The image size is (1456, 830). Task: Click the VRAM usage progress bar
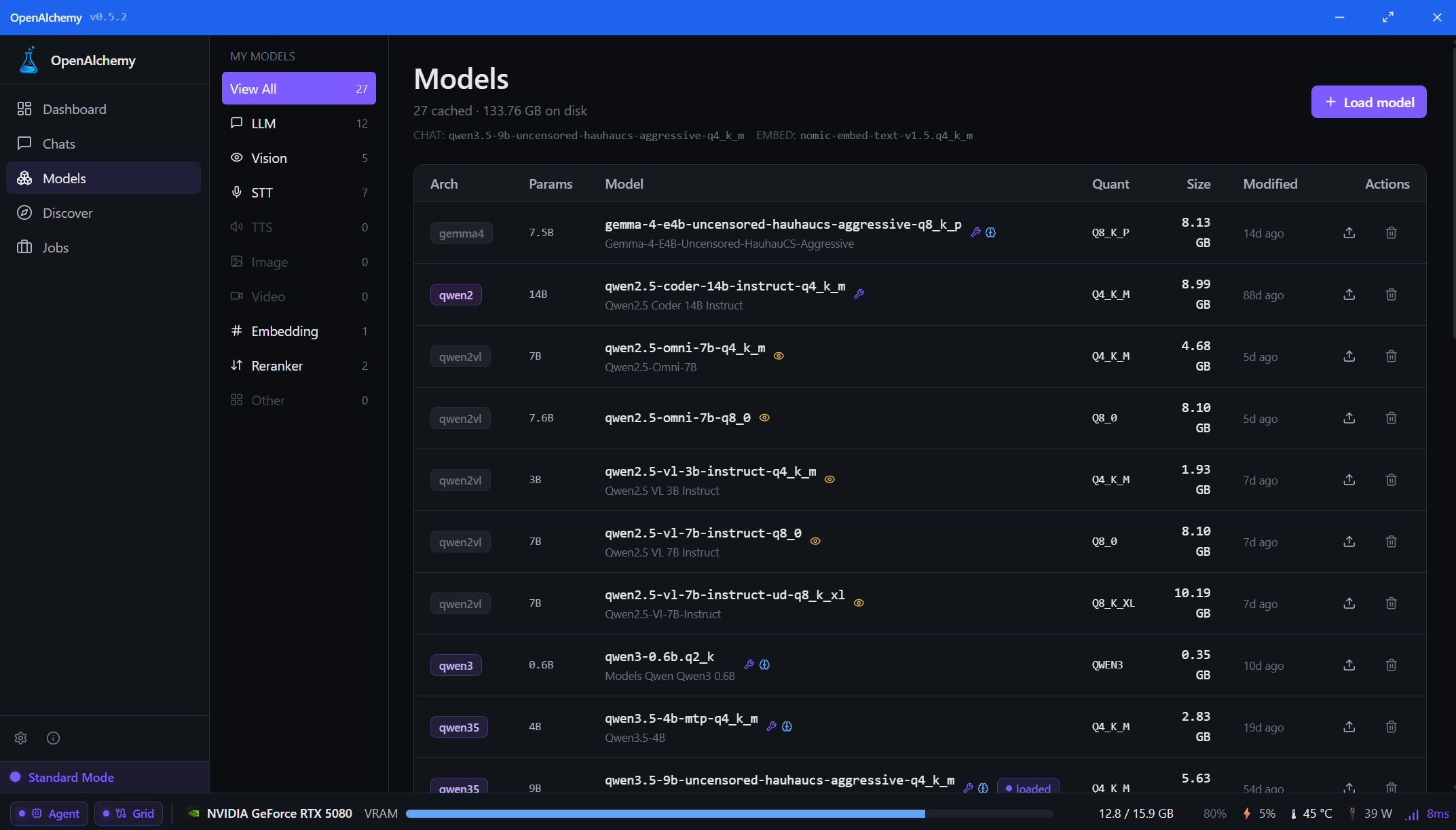pos(729,814)
